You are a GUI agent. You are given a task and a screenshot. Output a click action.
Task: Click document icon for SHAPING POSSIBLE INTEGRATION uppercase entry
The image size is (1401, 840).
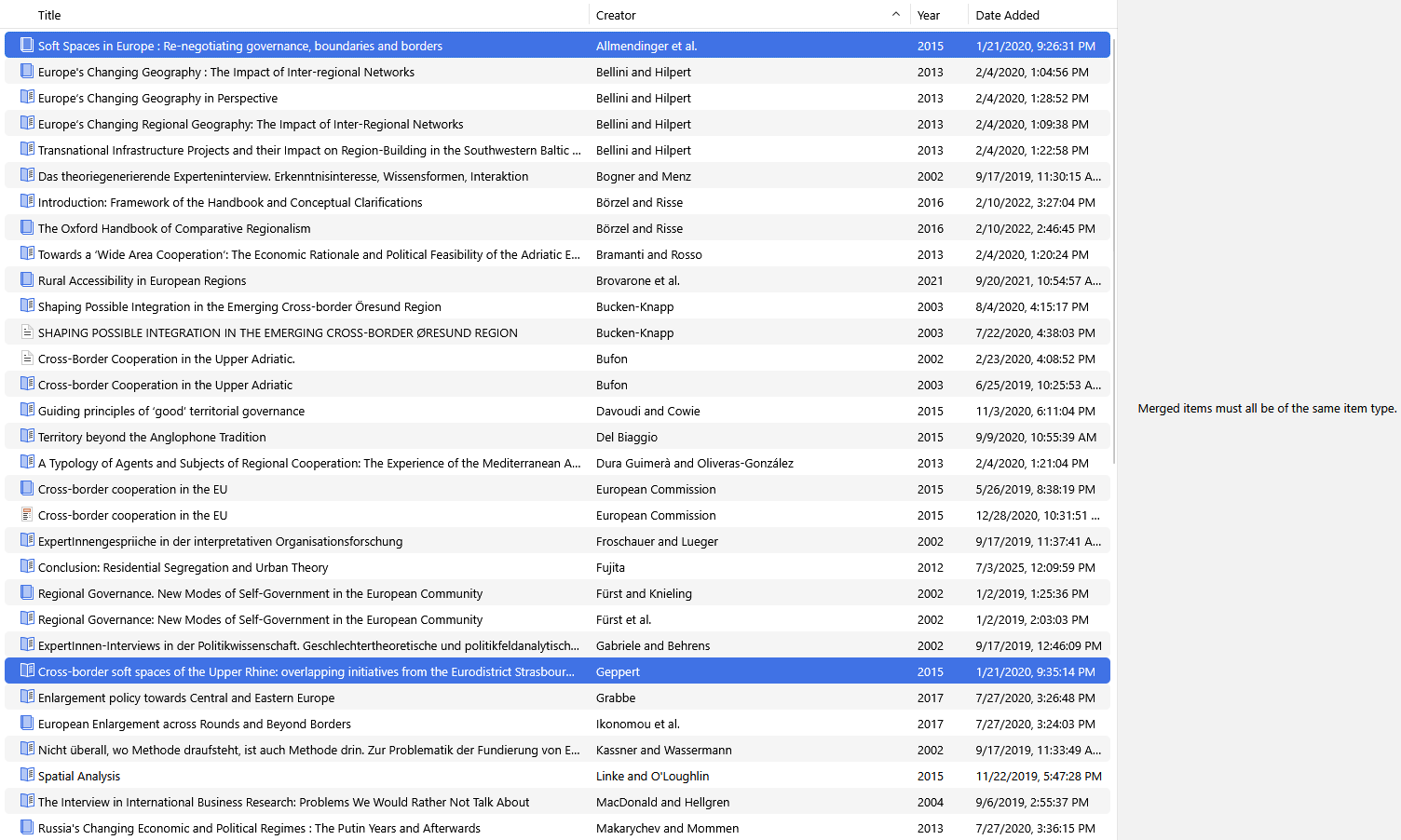27,332
